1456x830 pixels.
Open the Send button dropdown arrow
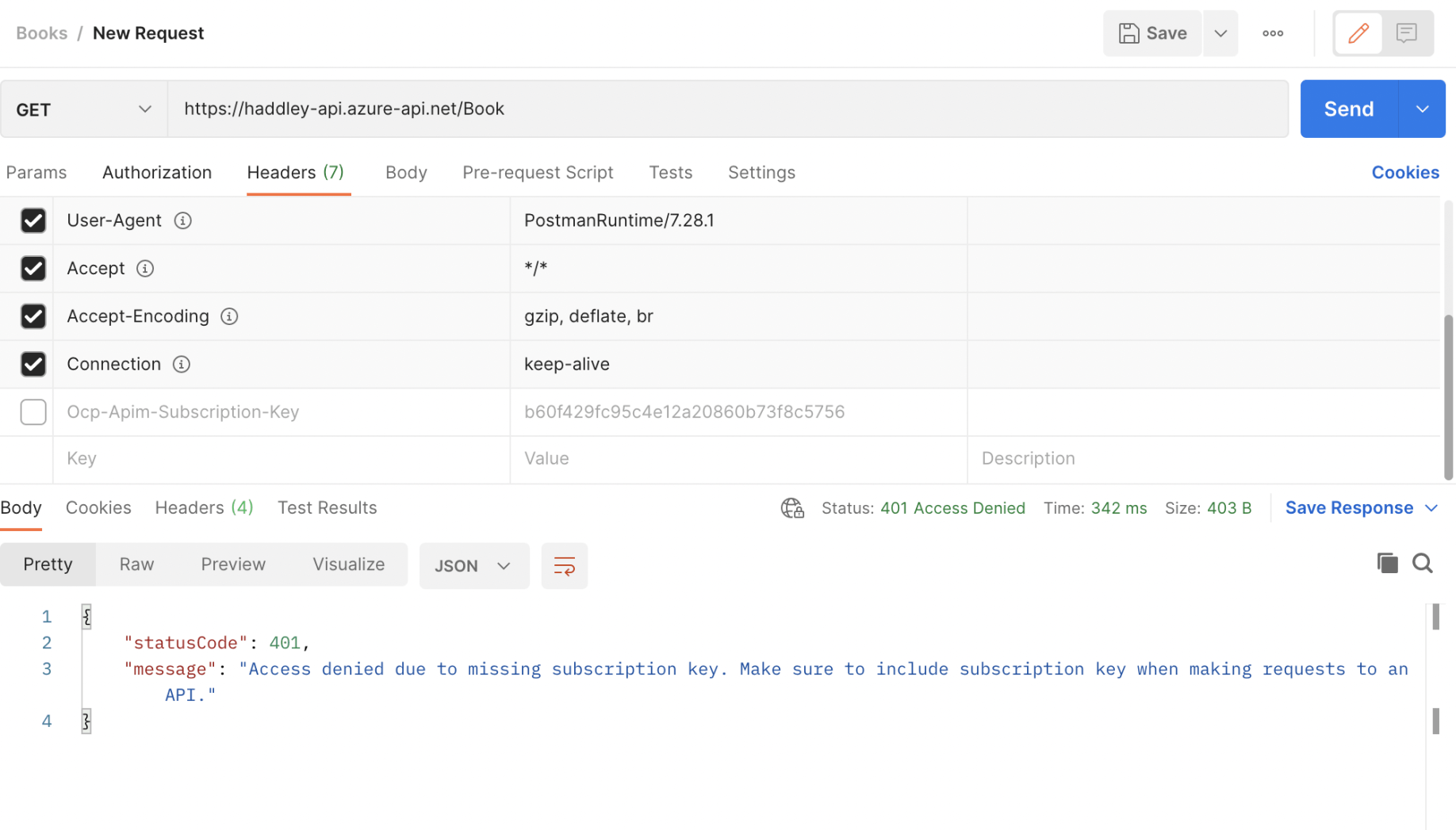[1422, 109]
